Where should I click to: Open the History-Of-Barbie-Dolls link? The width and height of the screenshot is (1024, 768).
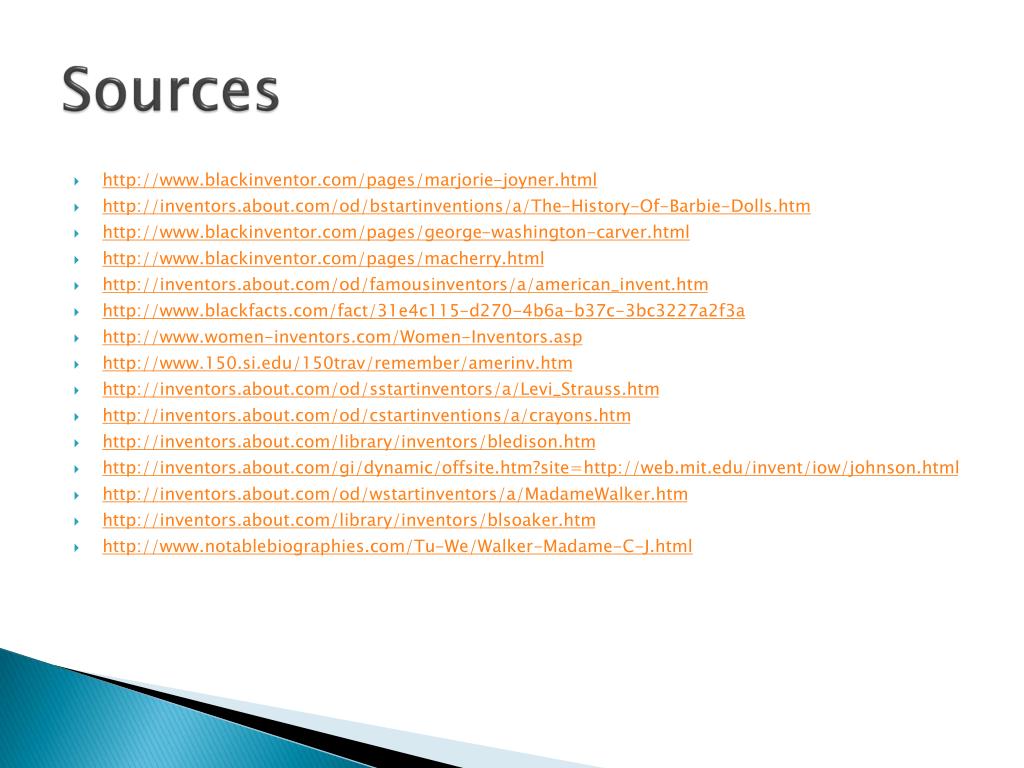(456, 206)
